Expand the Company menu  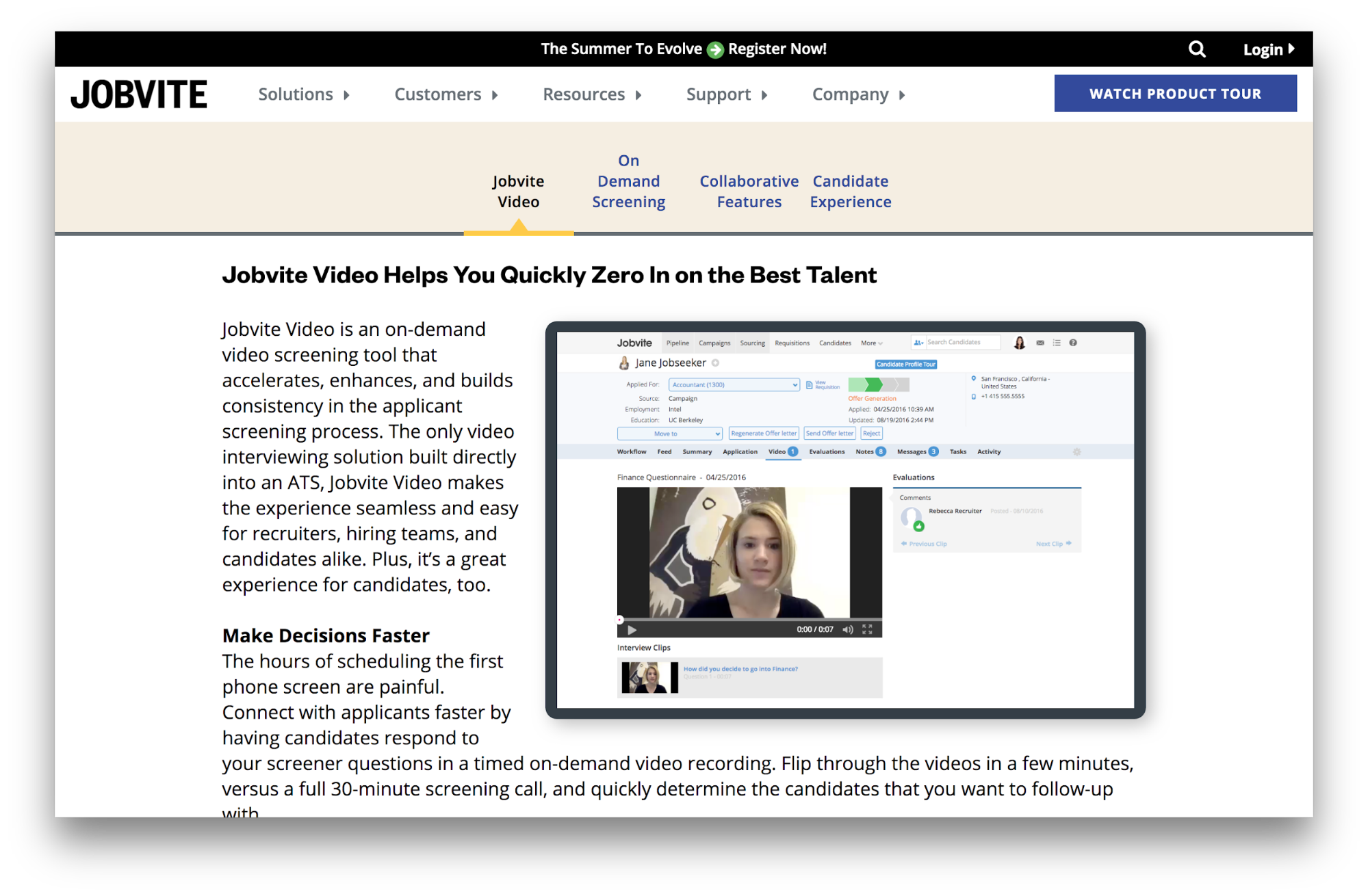coord(859,94)
